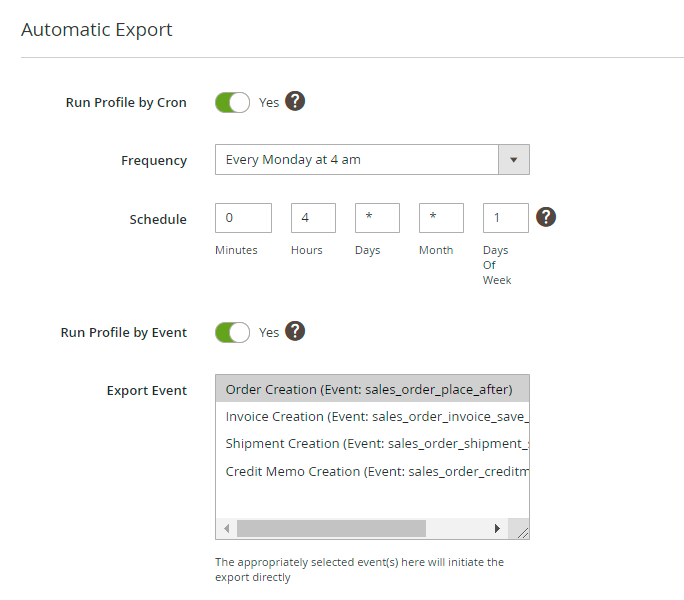
Task: Click help icon beside Run Profile by Cron
Action: [295, 101]
